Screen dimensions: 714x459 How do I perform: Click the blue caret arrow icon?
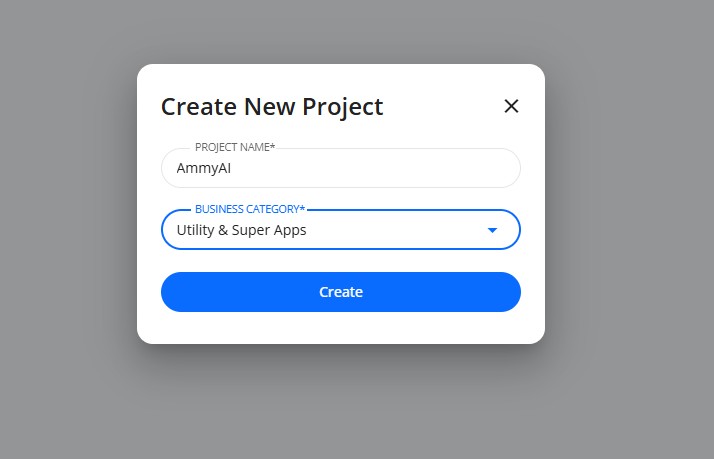pos(492,230)
